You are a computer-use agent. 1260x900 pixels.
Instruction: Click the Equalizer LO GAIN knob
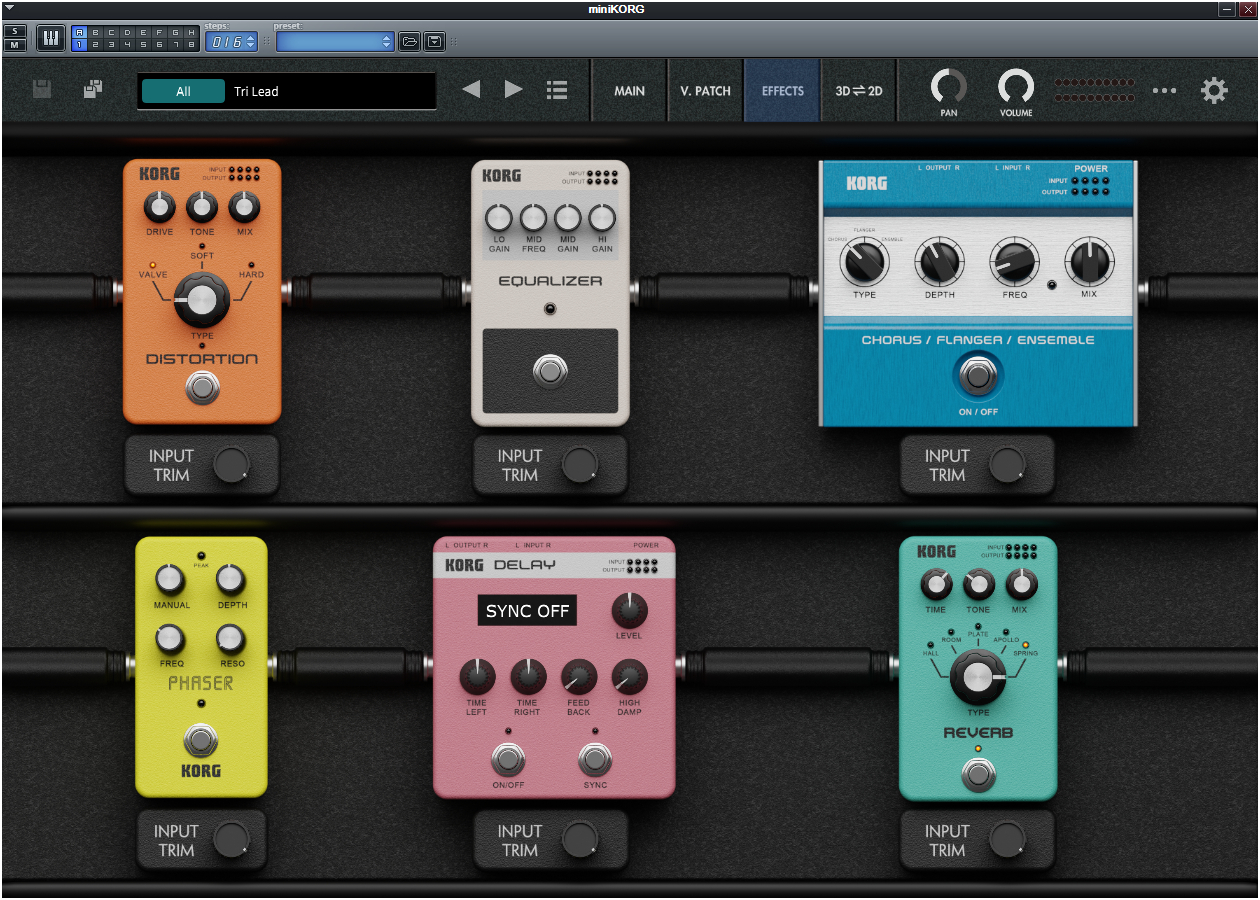tap(499, 217)
